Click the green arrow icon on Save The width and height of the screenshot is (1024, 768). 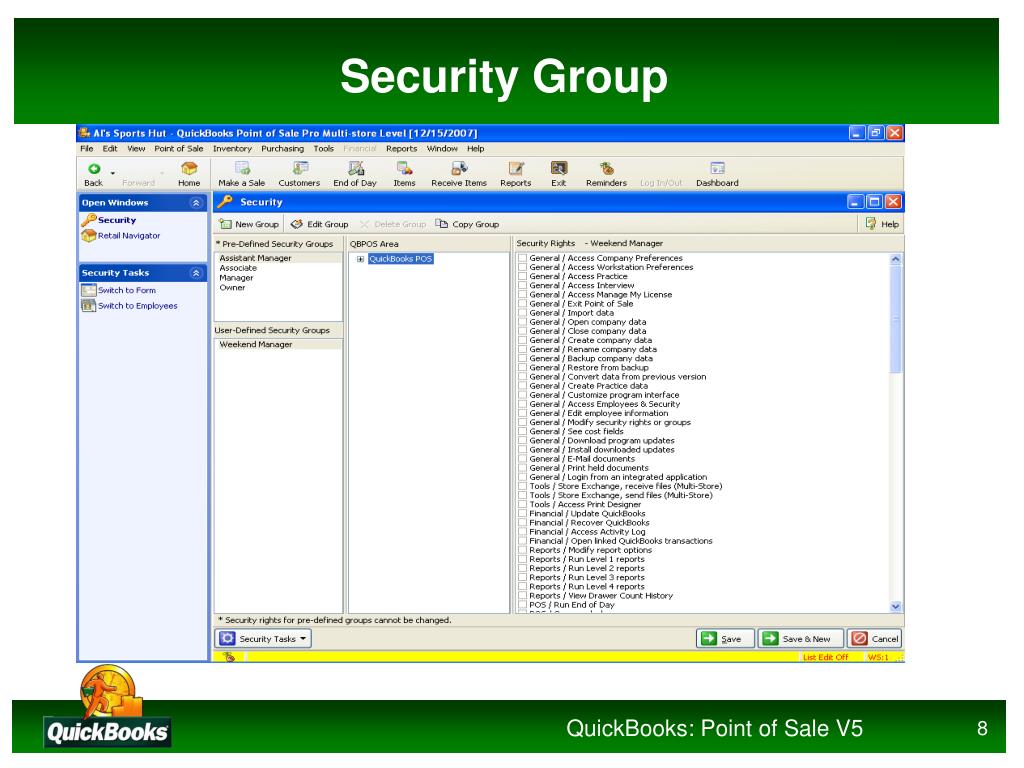[x=709, y=639]
